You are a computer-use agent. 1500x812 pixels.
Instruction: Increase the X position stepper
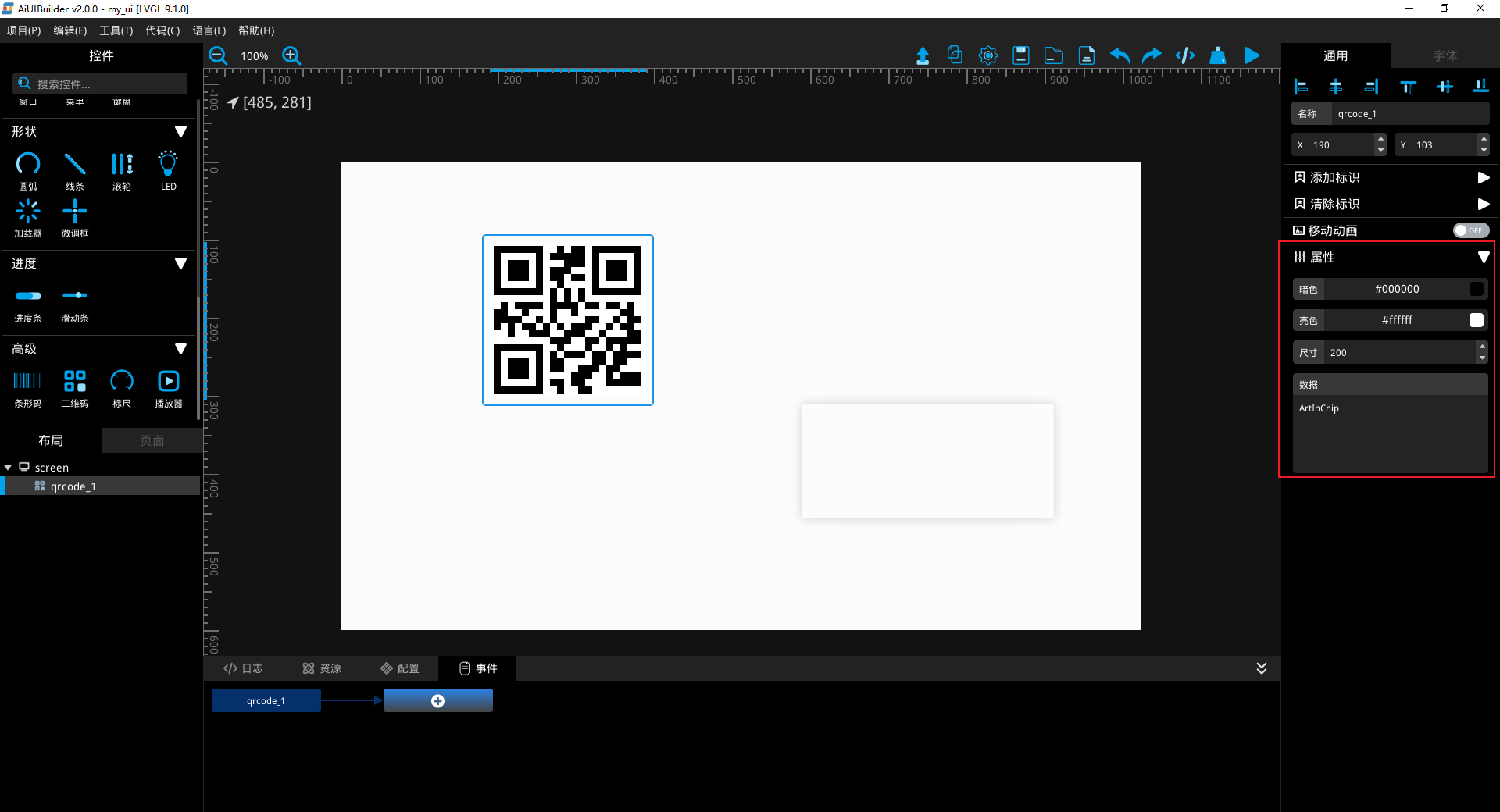point(1380,140)
